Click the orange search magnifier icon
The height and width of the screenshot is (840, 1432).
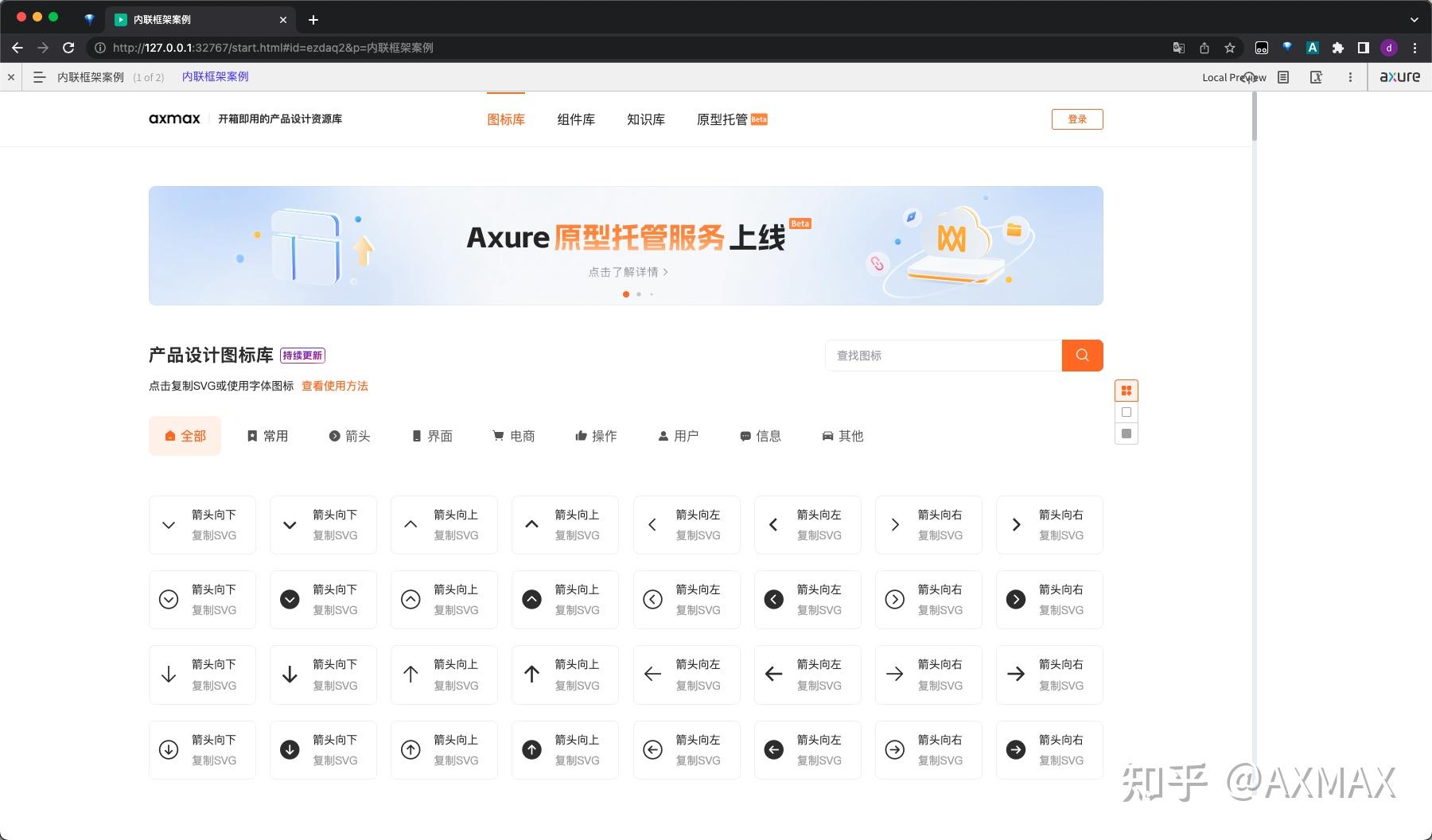1082,356
